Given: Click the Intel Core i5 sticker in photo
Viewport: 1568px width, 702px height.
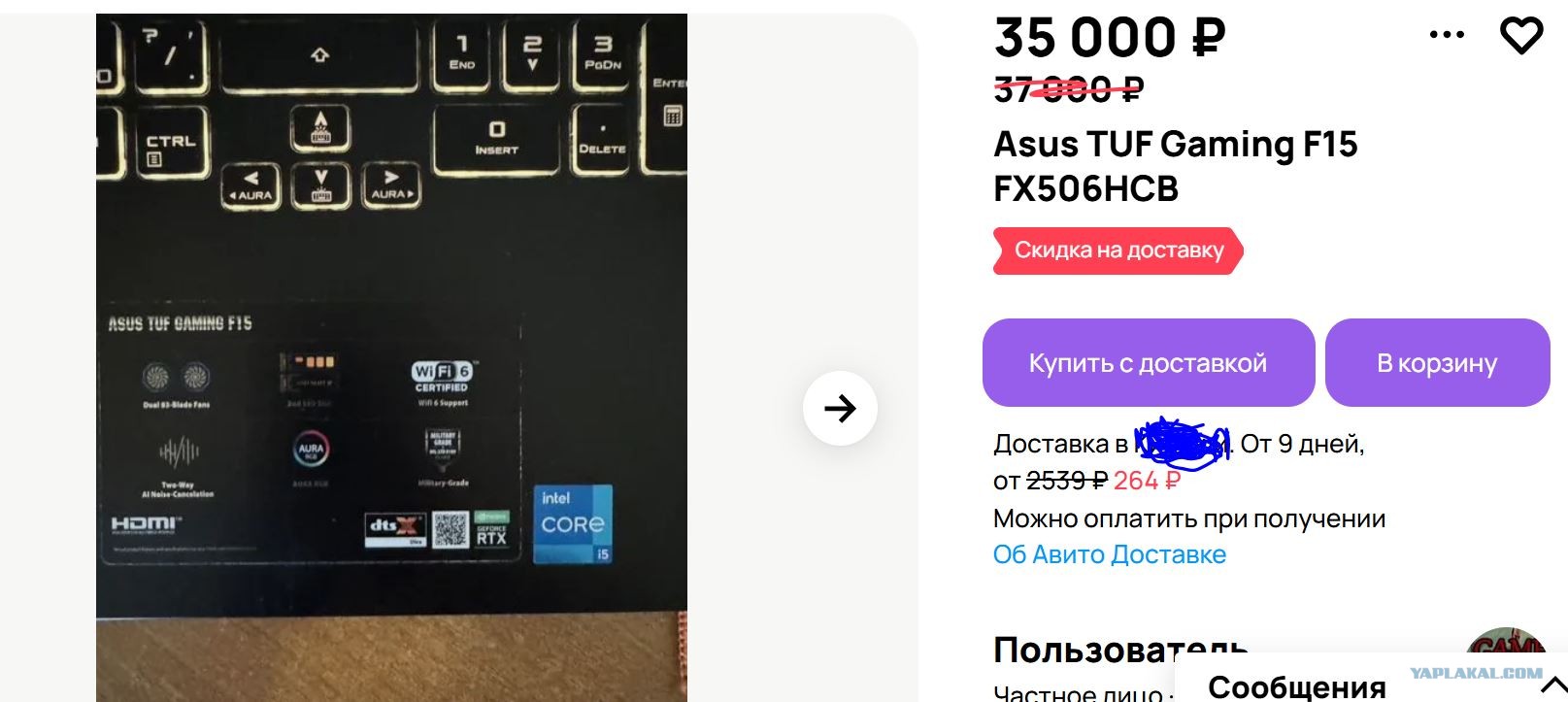Looking at the screenshot, I should click(573, 524).
